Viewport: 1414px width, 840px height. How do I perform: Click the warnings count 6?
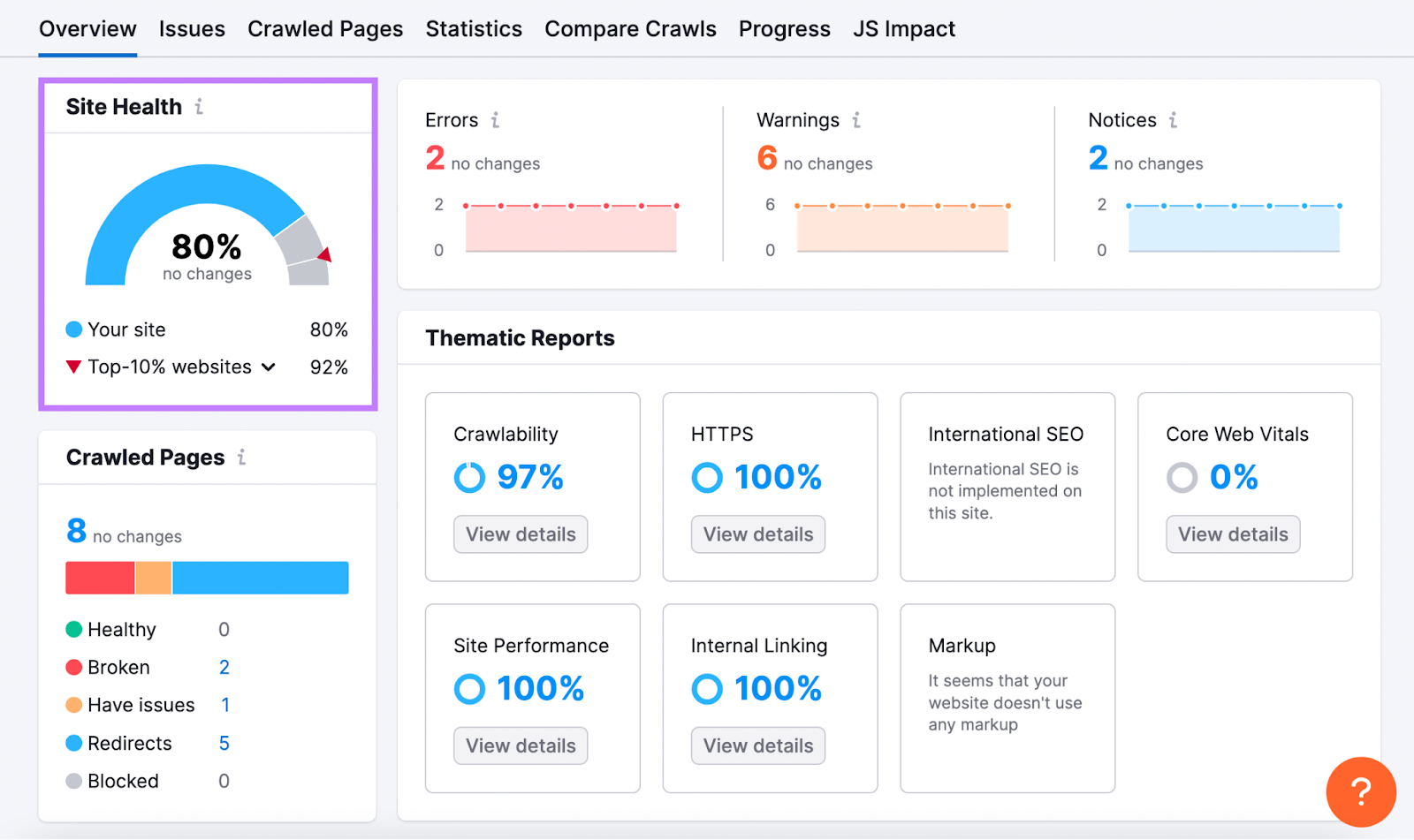[767, 158]
